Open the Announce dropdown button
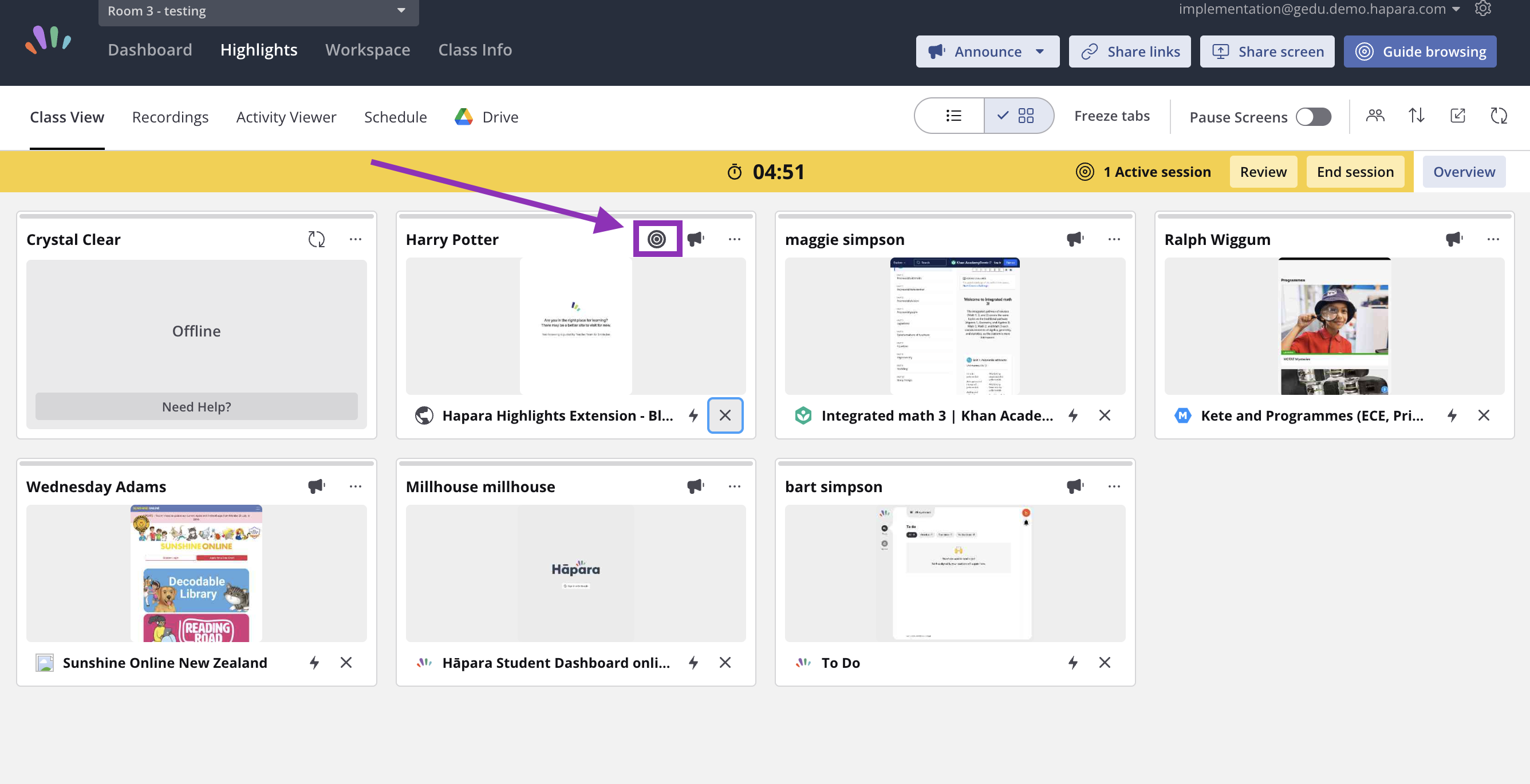The height and width of the screenshot is (784, 1530). click(987, 52)
